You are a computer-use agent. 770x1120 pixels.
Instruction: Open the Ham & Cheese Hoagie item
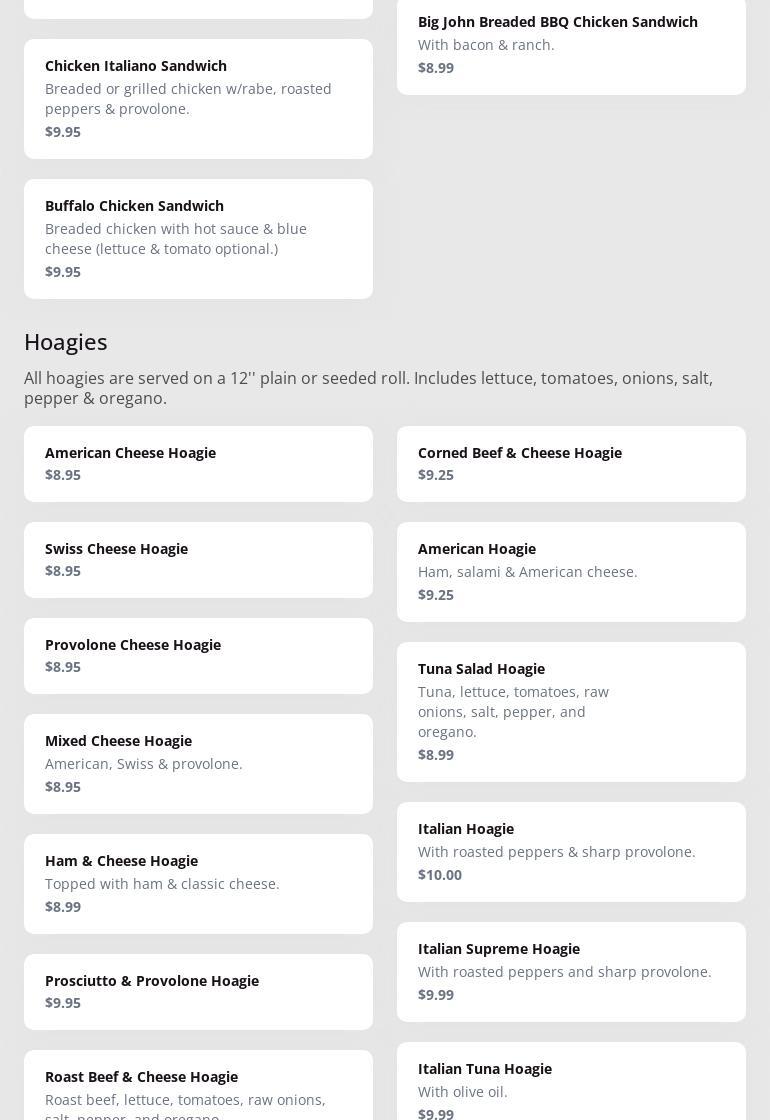(x=198, y=883)
